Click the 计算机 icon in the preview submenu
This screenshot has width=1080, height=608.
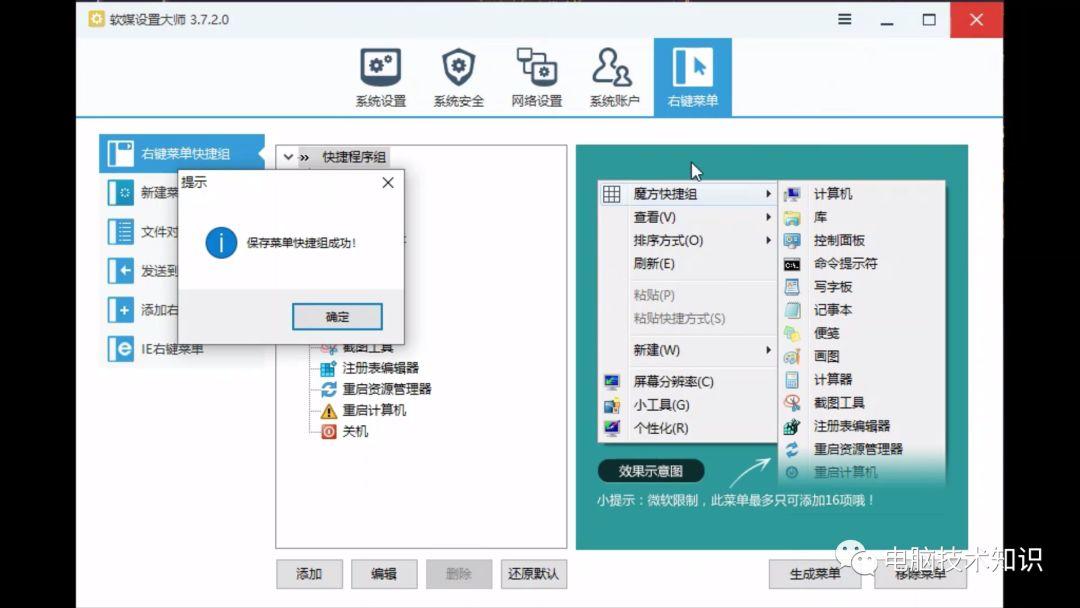pyautogui.click(x=792, y=195)
